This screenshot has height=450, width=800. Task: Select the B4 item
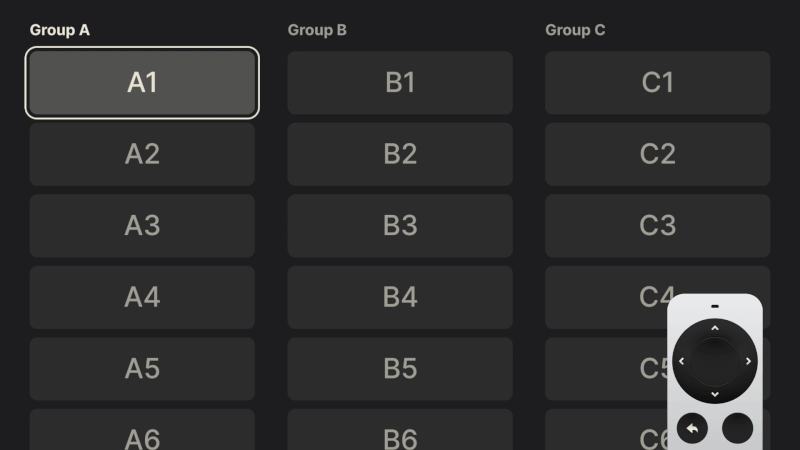[x=400, y=297]
